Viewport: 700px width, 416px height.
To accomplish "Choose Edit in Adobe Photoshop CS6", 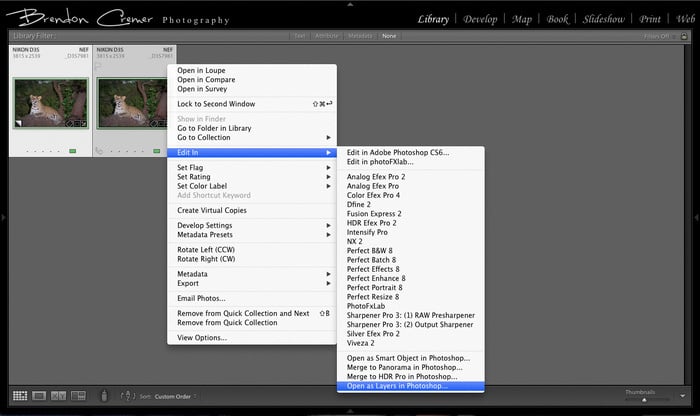I will click(x=410, y=152).
